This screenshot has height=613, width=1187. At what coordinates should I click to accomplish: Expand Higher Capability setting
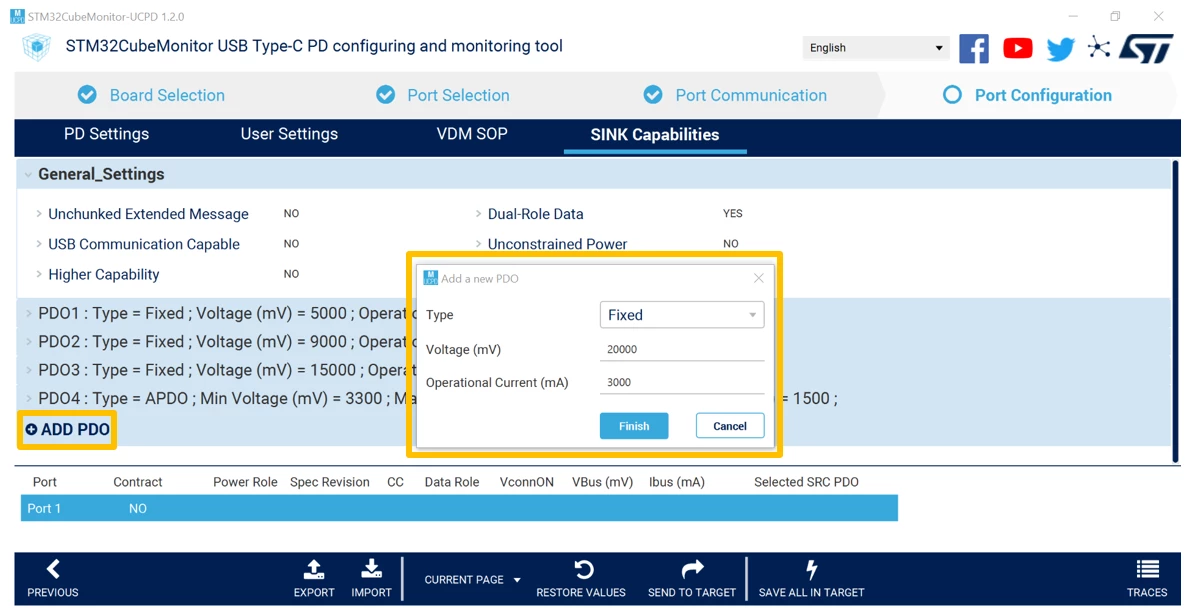39,274
